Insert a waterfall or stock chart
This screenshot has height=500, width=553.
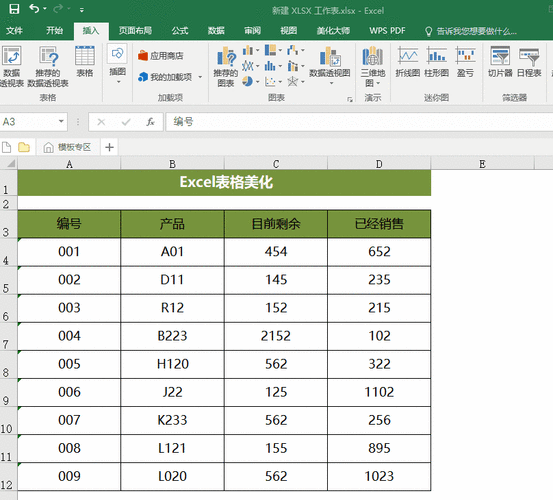292,50
